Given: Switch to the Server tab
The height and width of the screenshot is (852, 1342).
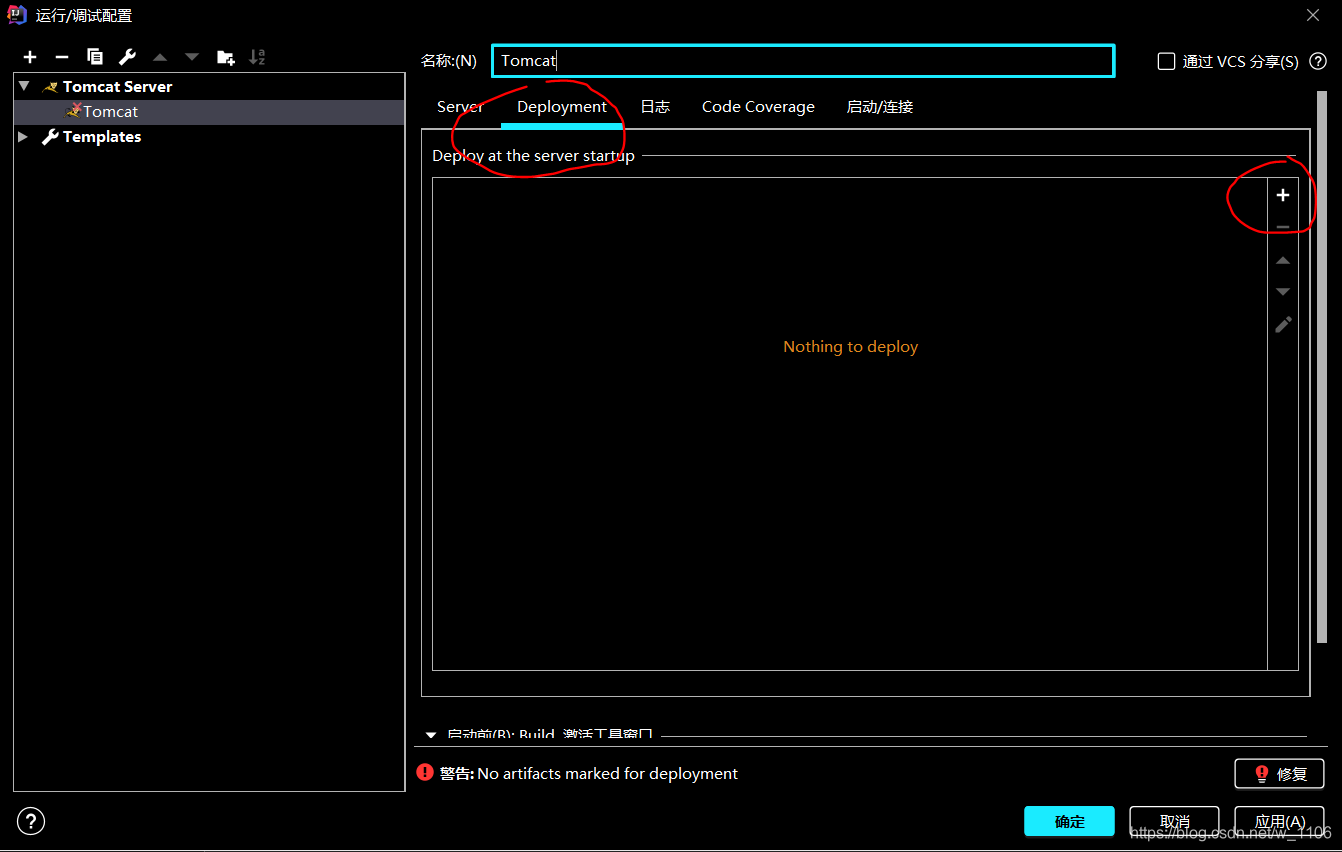Looking at the screenshot, I should (x=460, y=106).
